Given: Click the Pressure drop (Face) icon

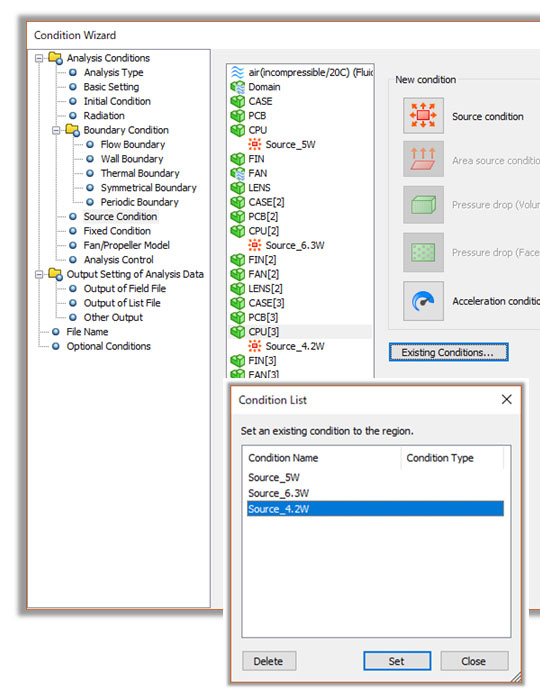Looking at the screenshot, I should 423,252.
